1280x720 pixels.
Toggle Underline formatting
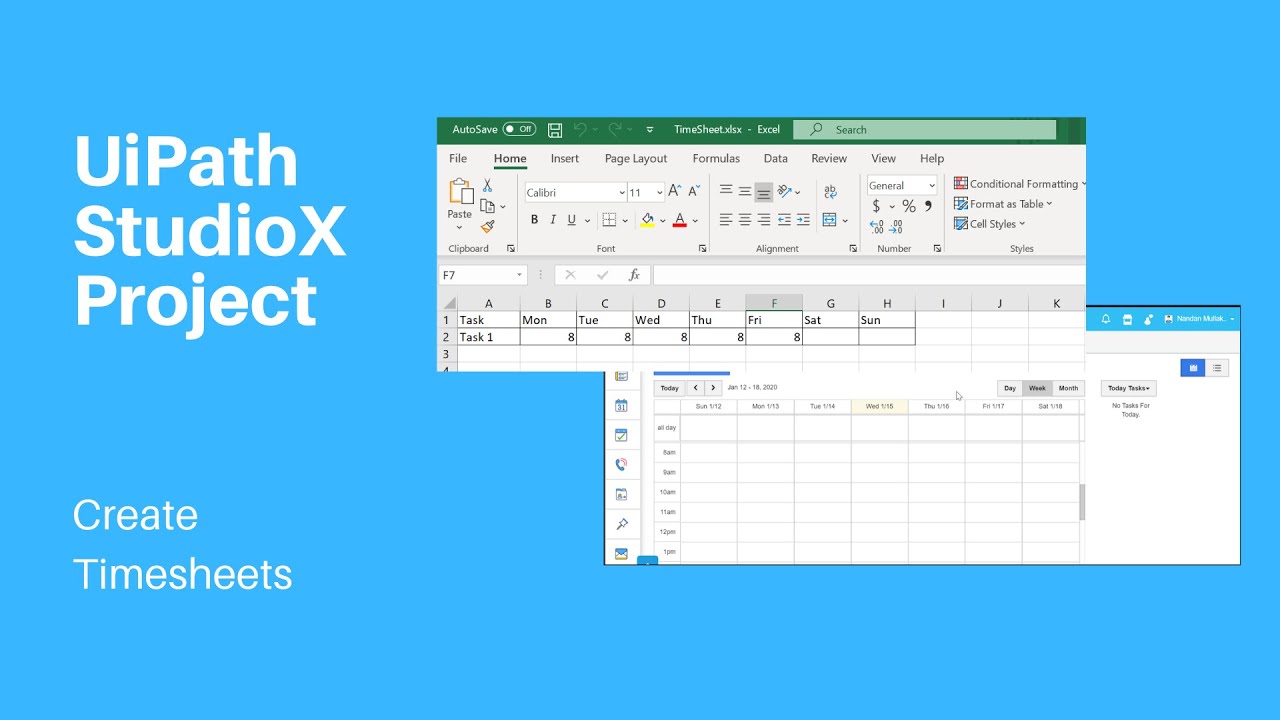pos(572,220)
